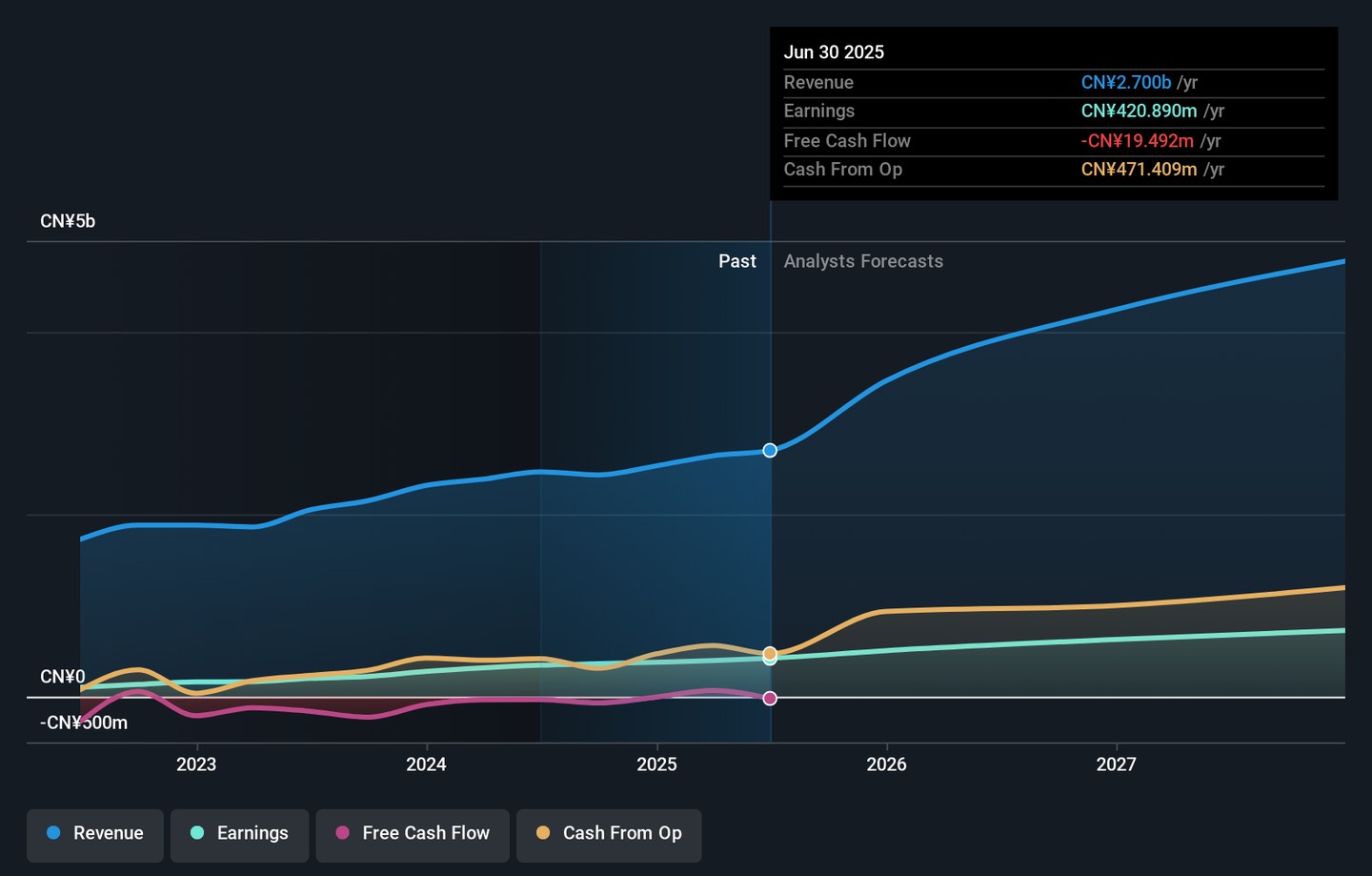Toggle Cash From Op legend item
Image resolution: width=1372 pixels, height=876 pixels.
click(x=609, y=833)
